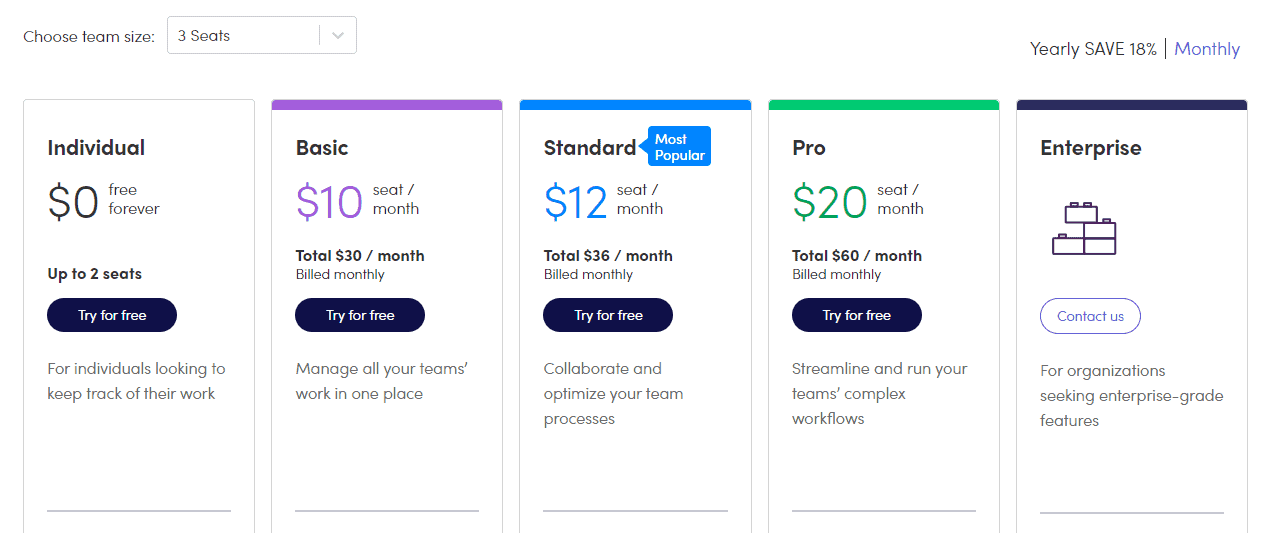Switch to Yearly SAVE 18% billing
Viewport: 1268px width, 533px height.
tap(1093, 49)
